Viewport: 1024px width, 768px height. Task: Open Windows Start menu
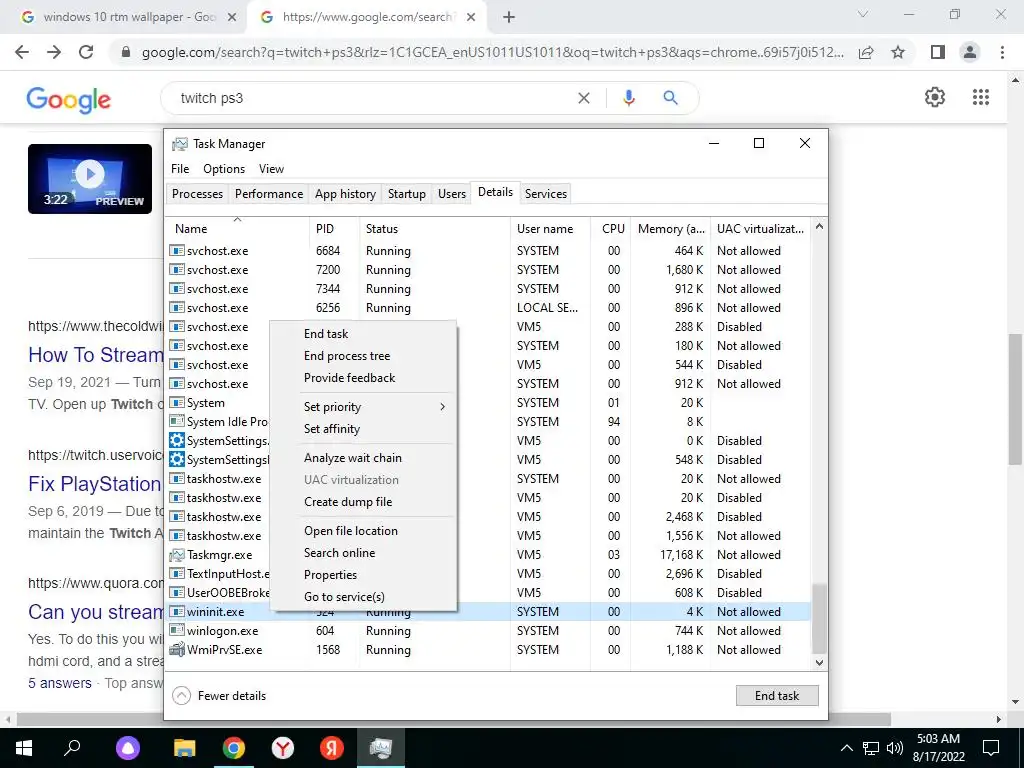click(x=24, y=748)
